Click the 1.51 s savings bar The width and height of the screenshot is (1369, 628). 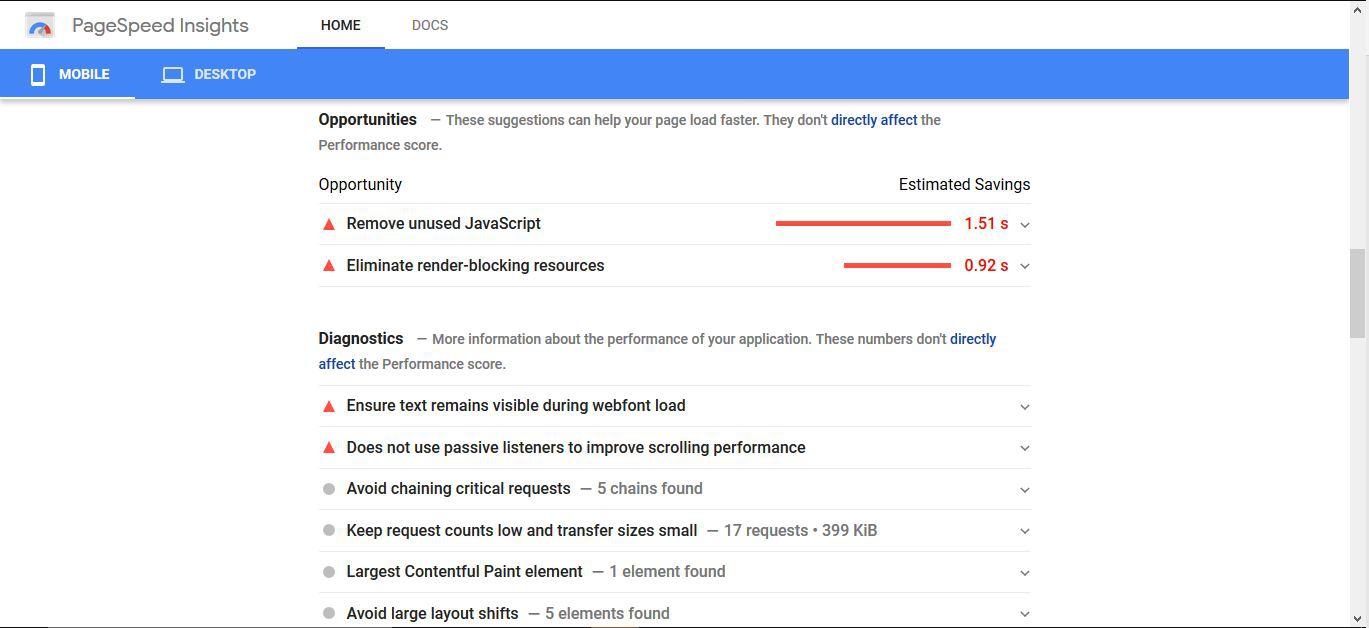863,224
